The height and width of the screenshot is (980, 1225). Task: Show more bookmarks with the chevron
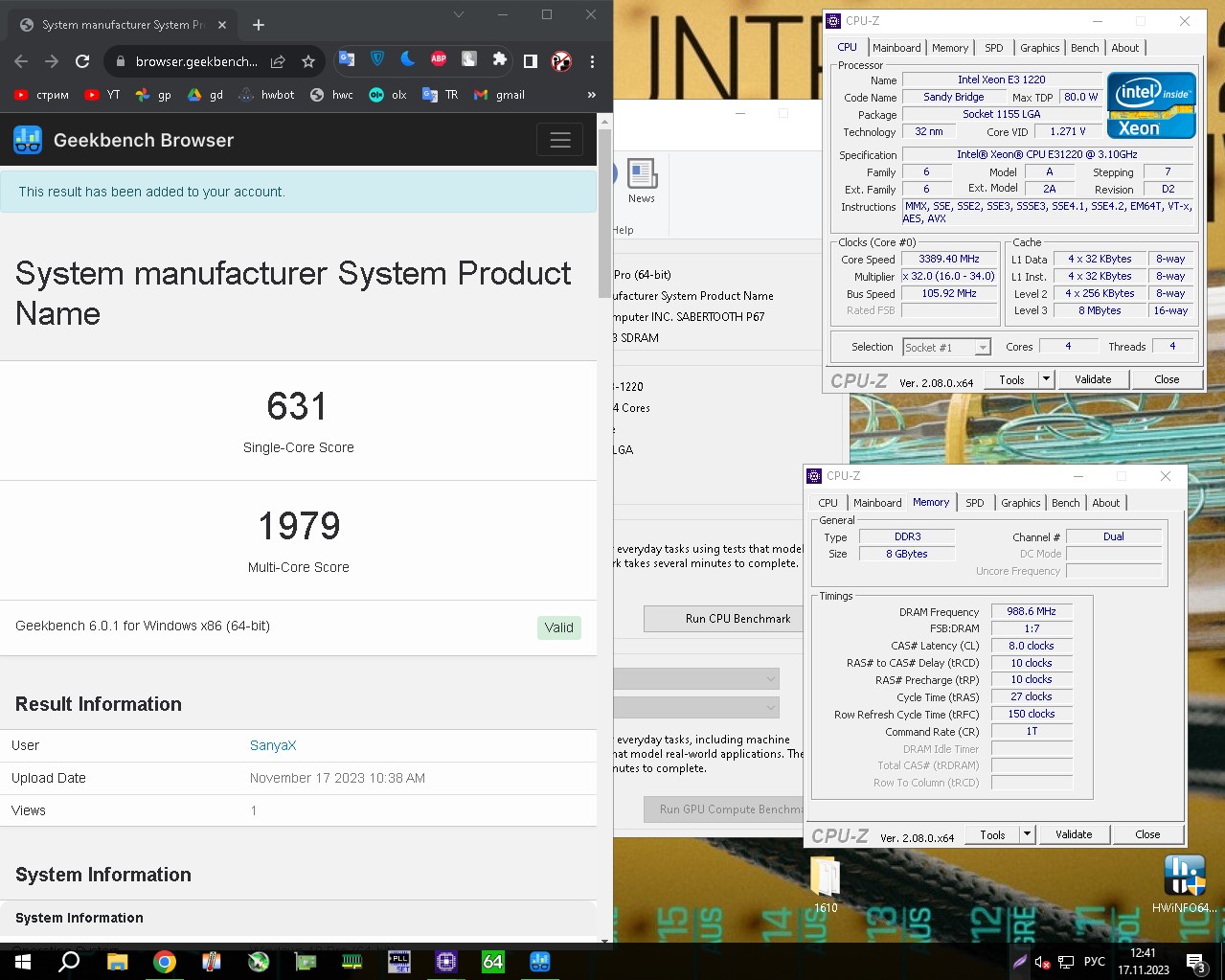591,95
